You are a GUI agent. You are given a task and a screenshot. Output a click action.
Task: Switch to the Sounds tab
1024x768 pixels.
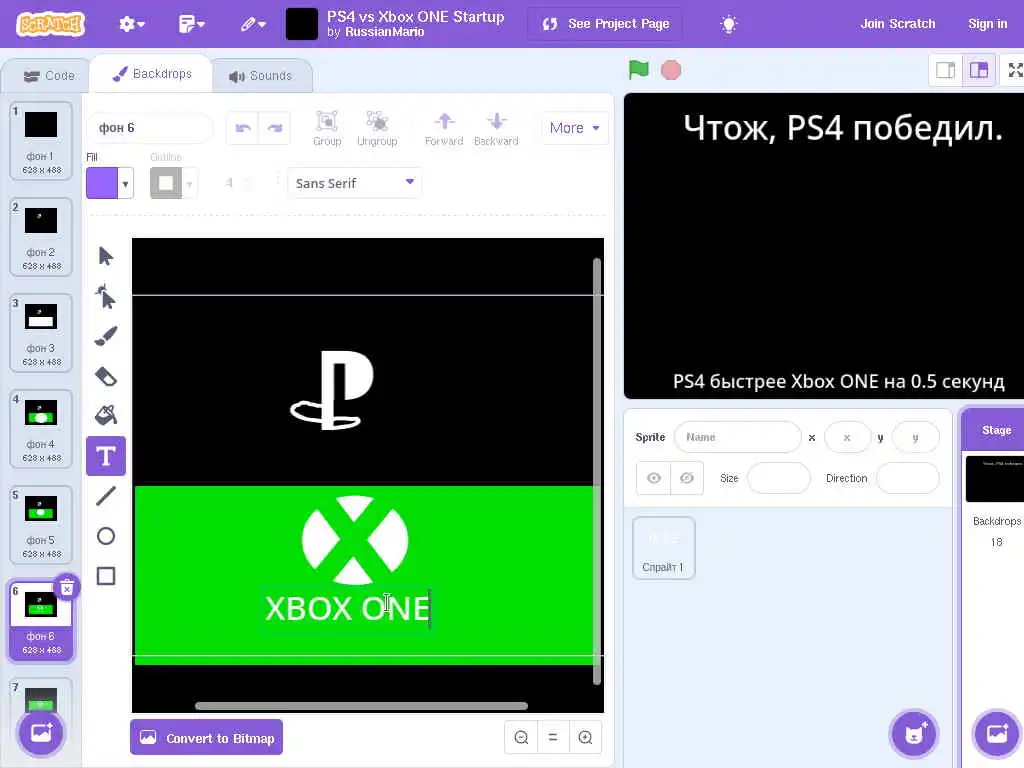[261, 76]
